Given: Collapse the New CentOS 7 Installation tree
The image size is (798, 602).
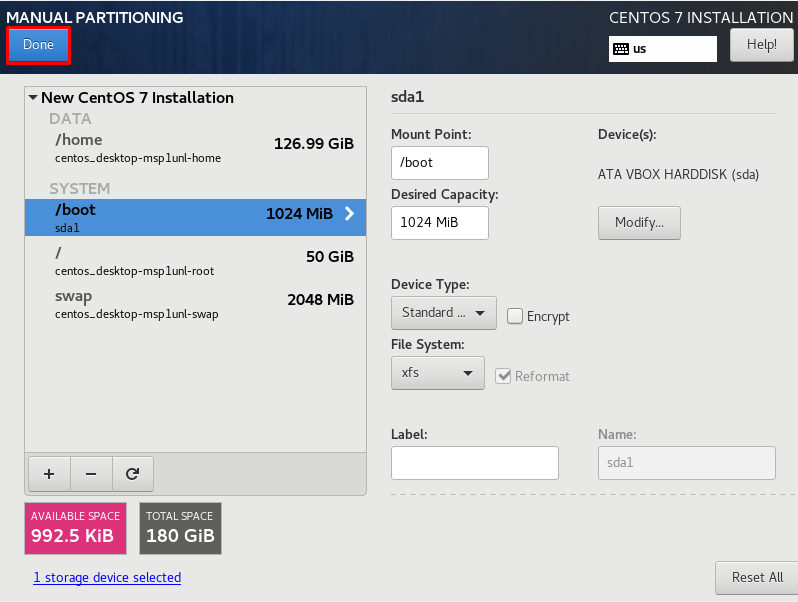Looking at the screenshot, I should (x=33, y=97).
